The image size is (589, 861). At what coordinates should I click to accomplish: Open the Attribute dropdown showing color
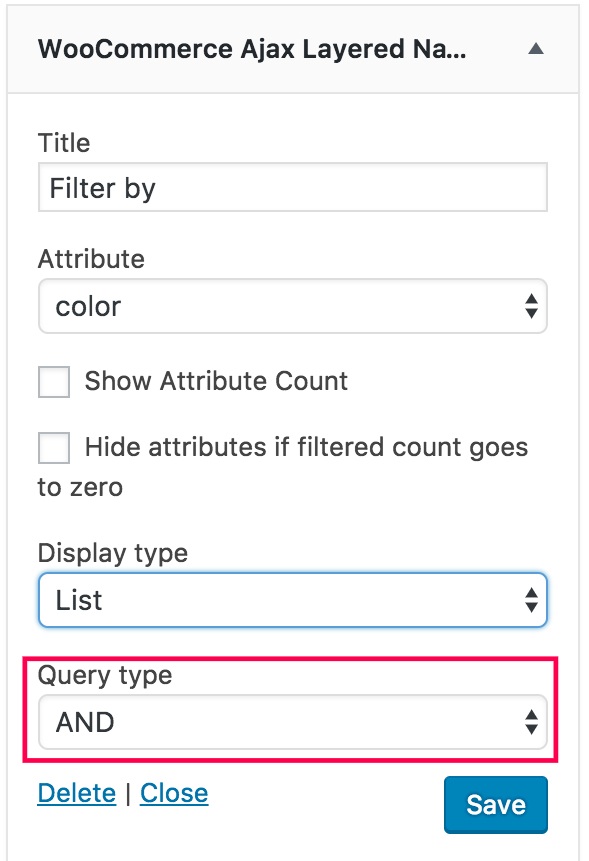293,306
